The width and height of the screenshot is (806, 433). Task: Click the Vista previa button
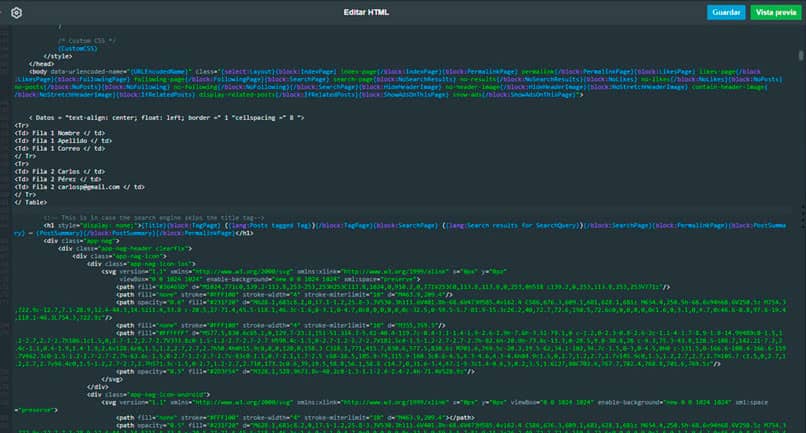[776, 12]
